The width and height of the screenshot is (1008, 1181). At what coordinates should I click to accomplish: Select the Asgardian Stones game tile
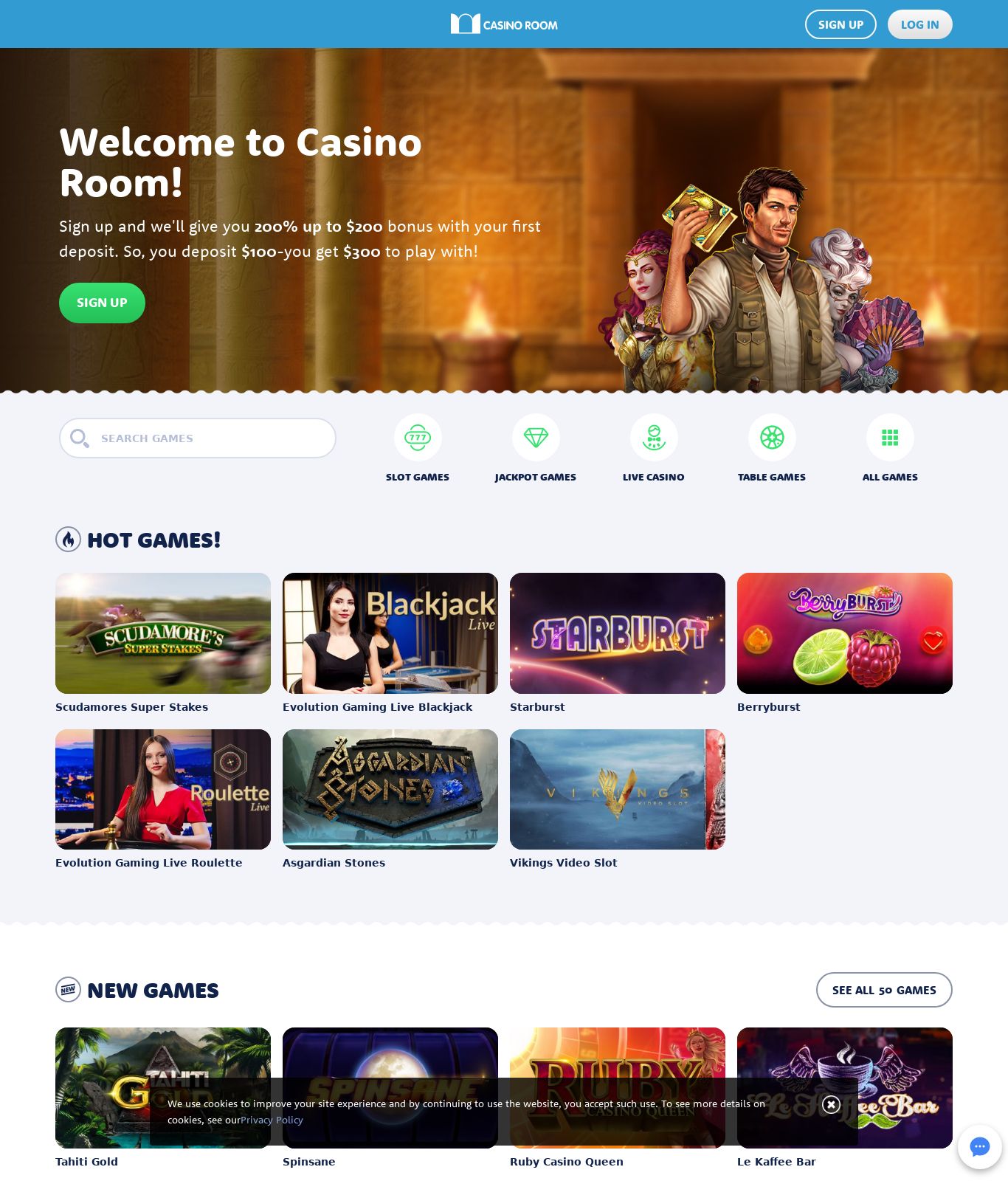click(x=390, y=790)
